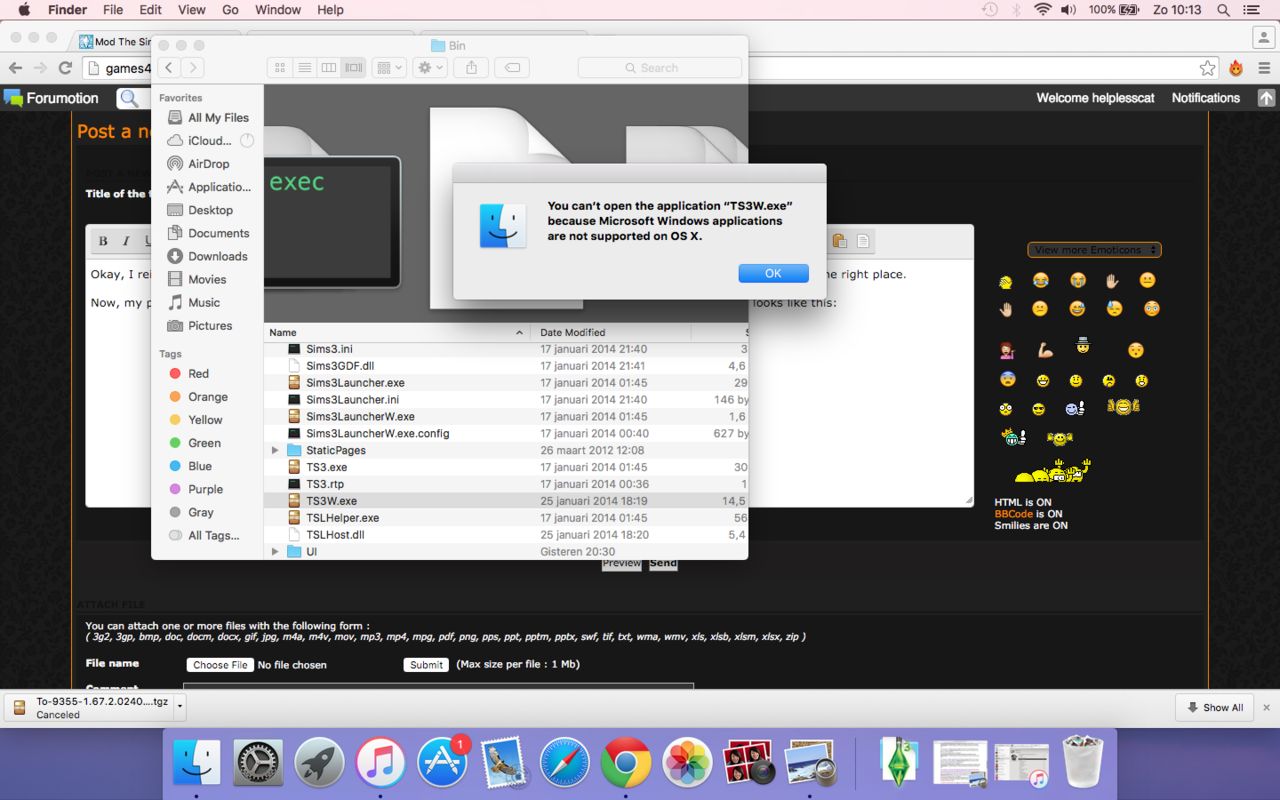Open Applications in Finder sidebar
This screenshot has height=800, width=1280.
click(209, 187)
